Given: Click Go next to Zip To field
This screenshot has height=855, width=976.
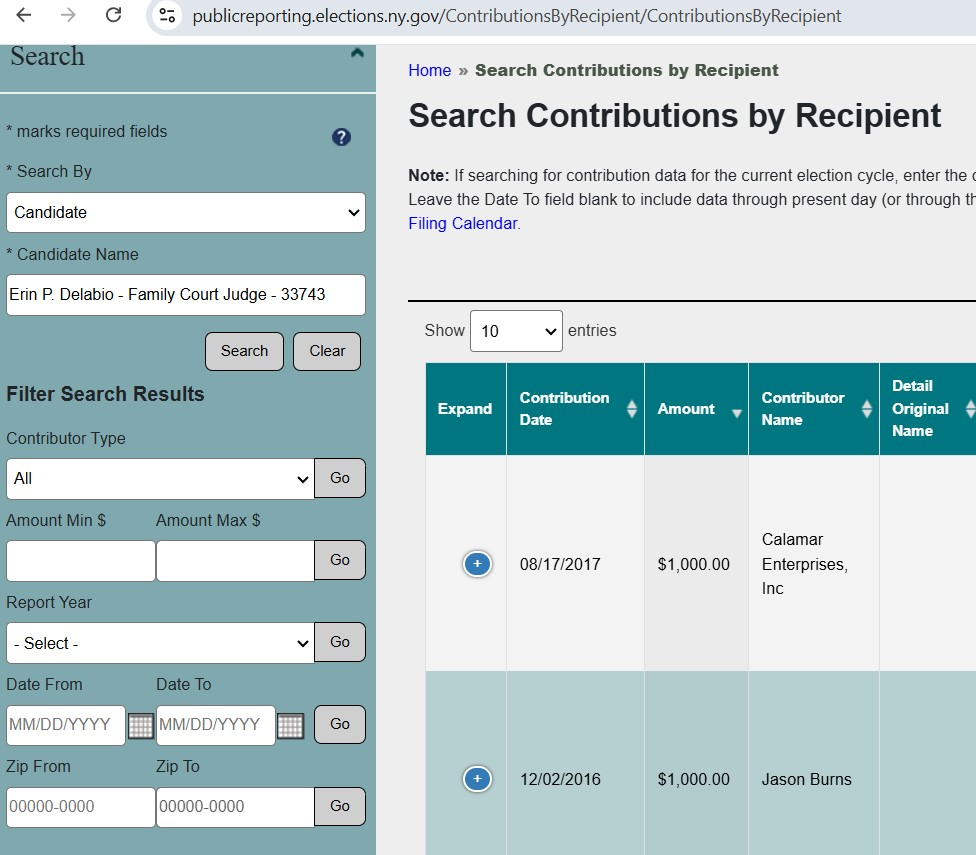Looking at the screenshot, I should (x=340, y=807).
